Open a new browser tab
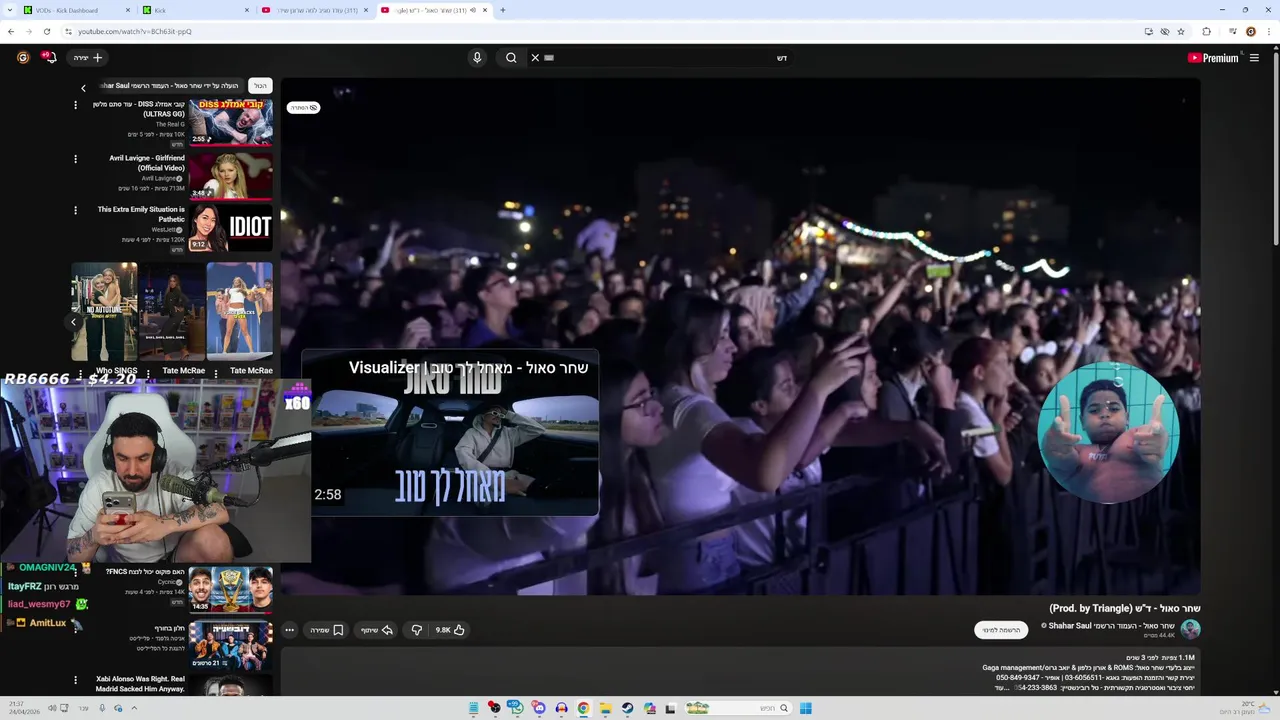Viewport: 1280px width, 720px height. pyautogui.click(x=502, y=10)
